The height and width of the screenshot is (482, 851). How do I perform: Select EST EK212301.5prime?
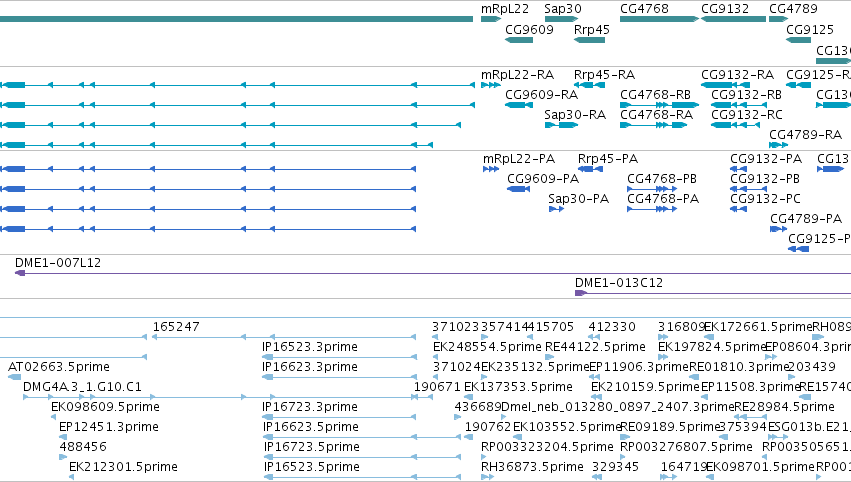[x=123, y=467]
